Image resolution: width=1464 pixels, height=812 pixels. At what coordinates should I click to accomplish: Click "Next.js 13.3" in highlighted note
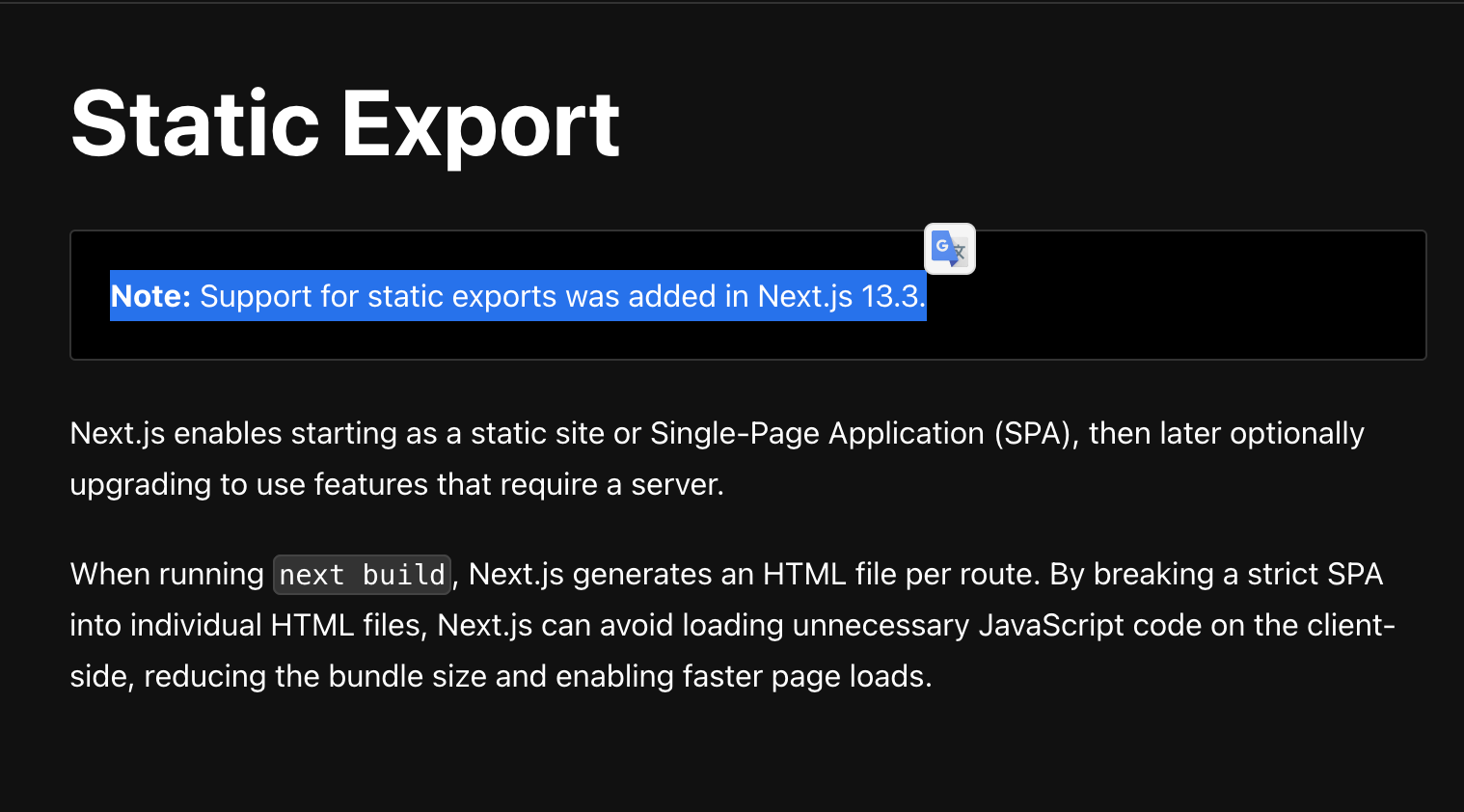[838, 296]
